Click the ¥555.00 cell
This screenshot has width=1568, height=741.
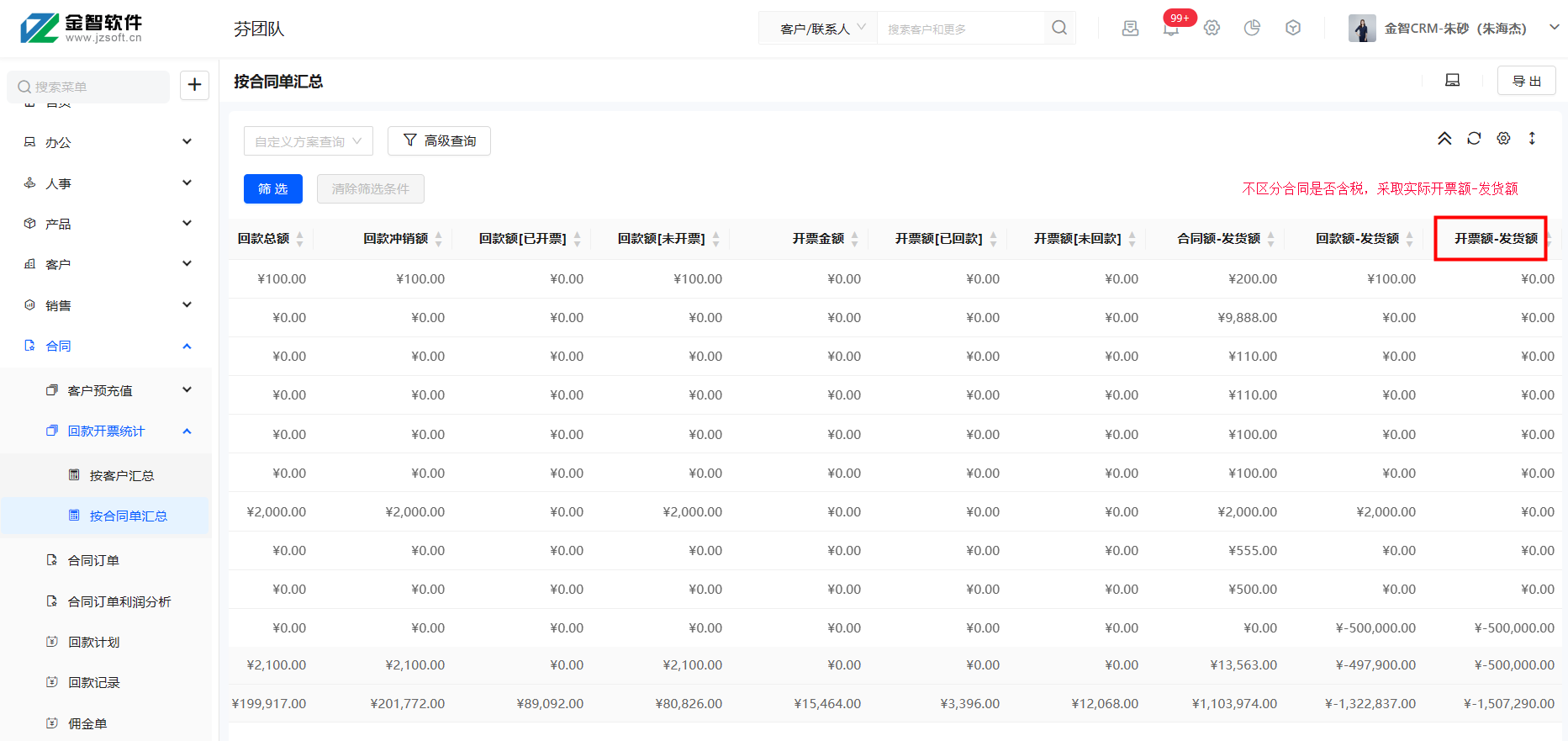pos(1253,551)
